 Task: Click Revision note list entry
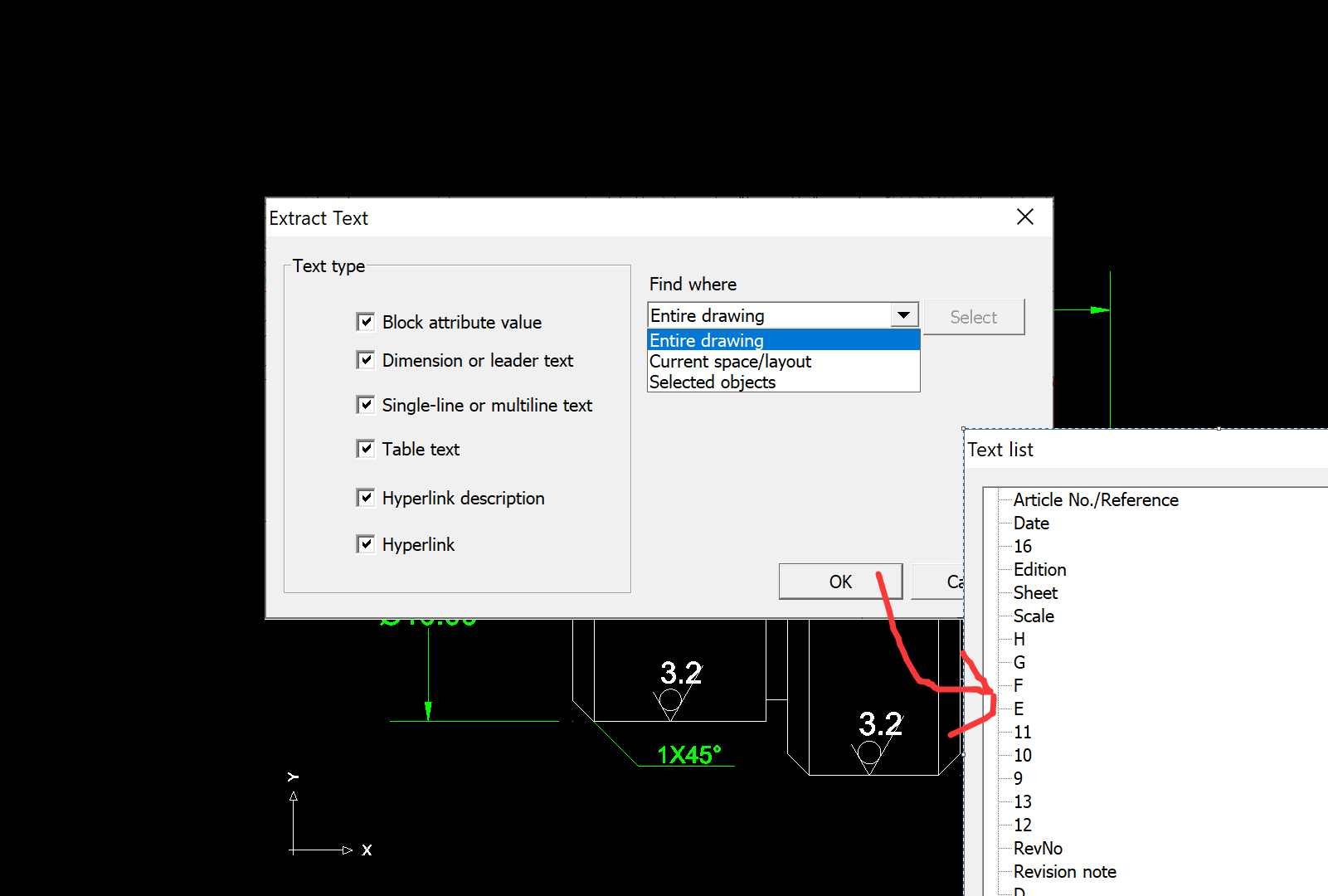click(x=1064, y=872)
